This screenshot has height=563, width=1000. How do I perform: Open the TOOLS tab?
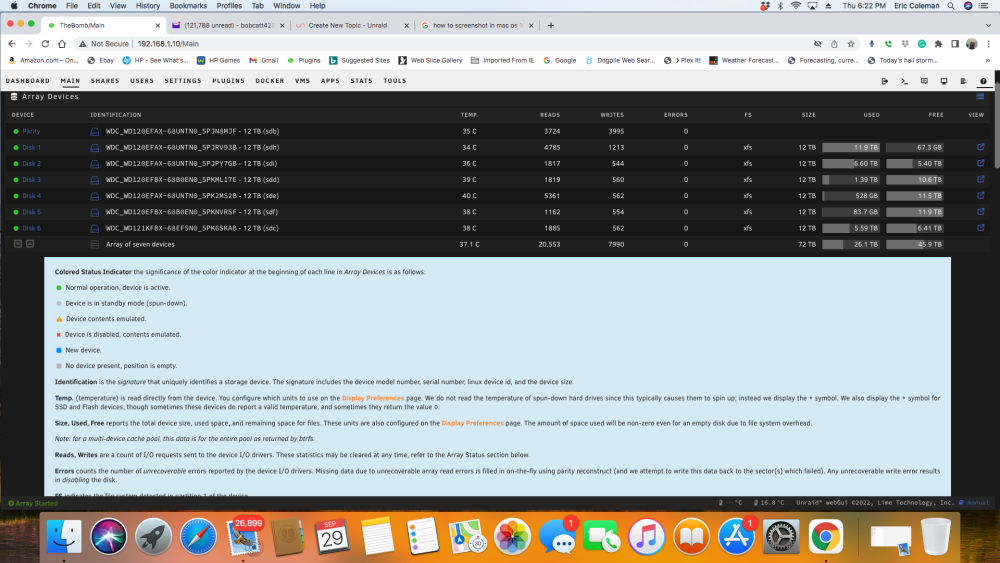(395, 81)
